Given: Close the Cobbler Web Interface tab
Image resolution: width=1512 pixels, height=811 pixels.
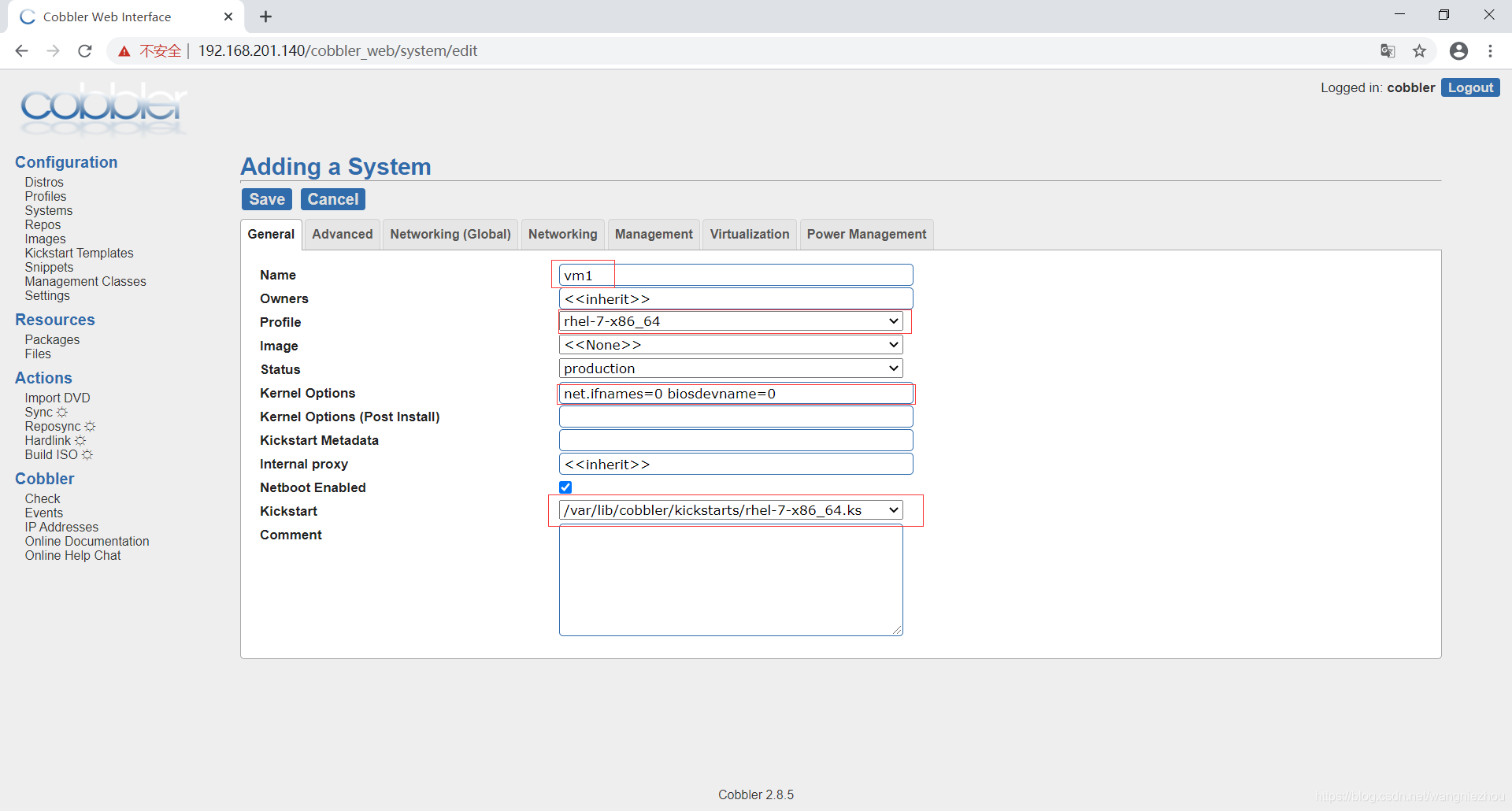Looking at the screenshot, I should click(x=228, y=17).
